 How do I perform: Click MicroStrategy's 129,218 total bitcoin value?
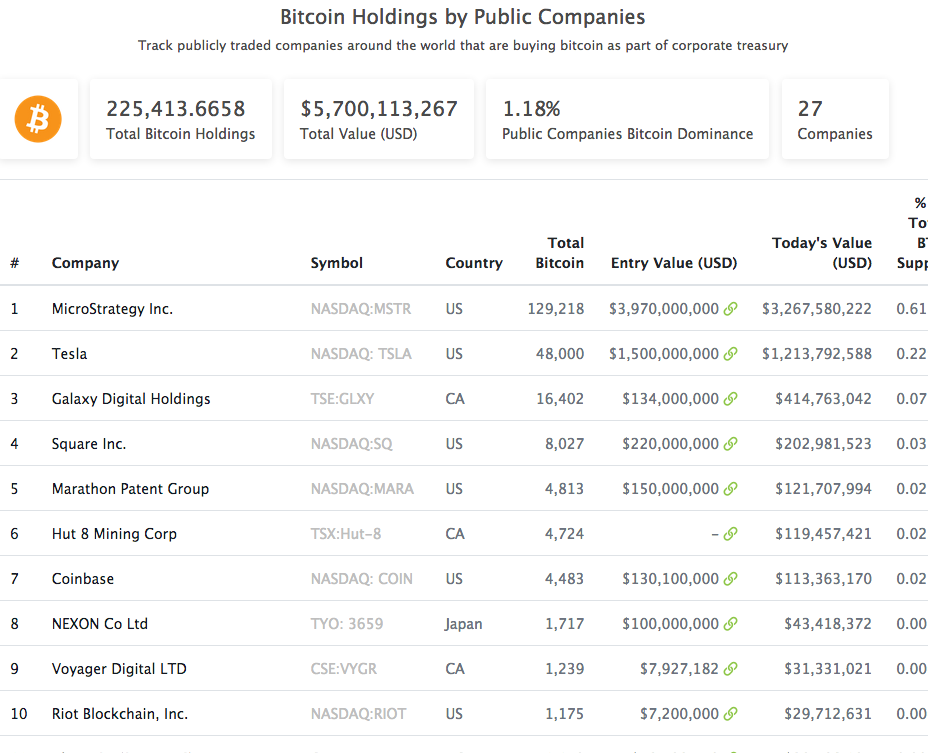tap(556, 309)
